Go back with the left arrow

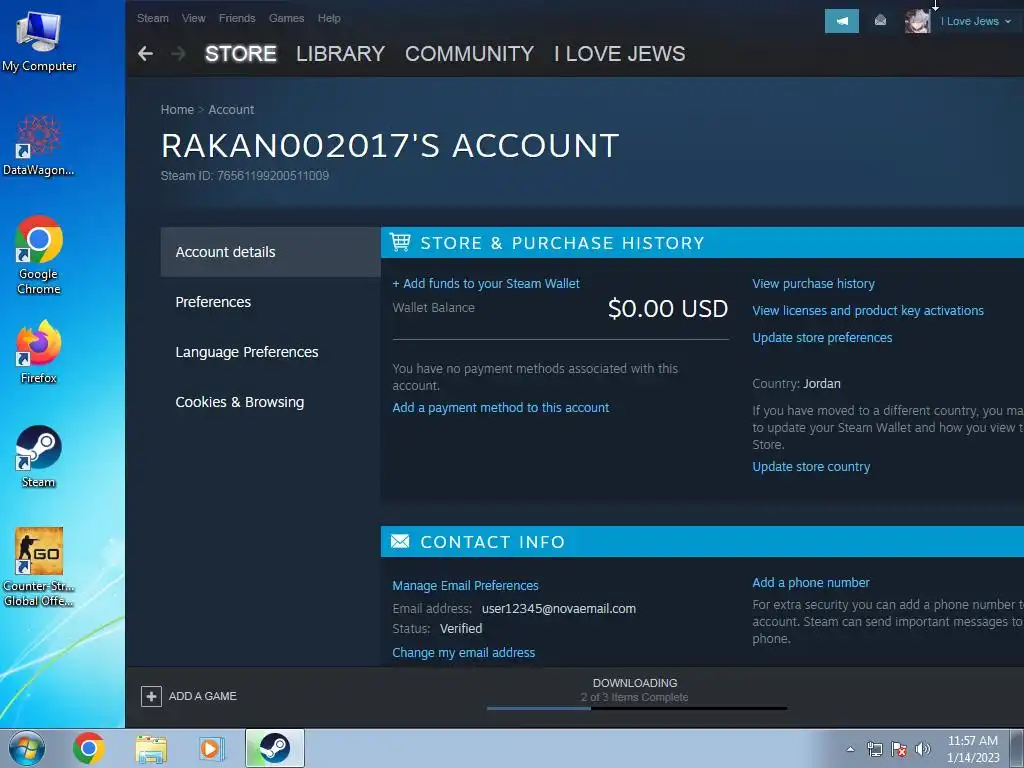coord(146,54)
